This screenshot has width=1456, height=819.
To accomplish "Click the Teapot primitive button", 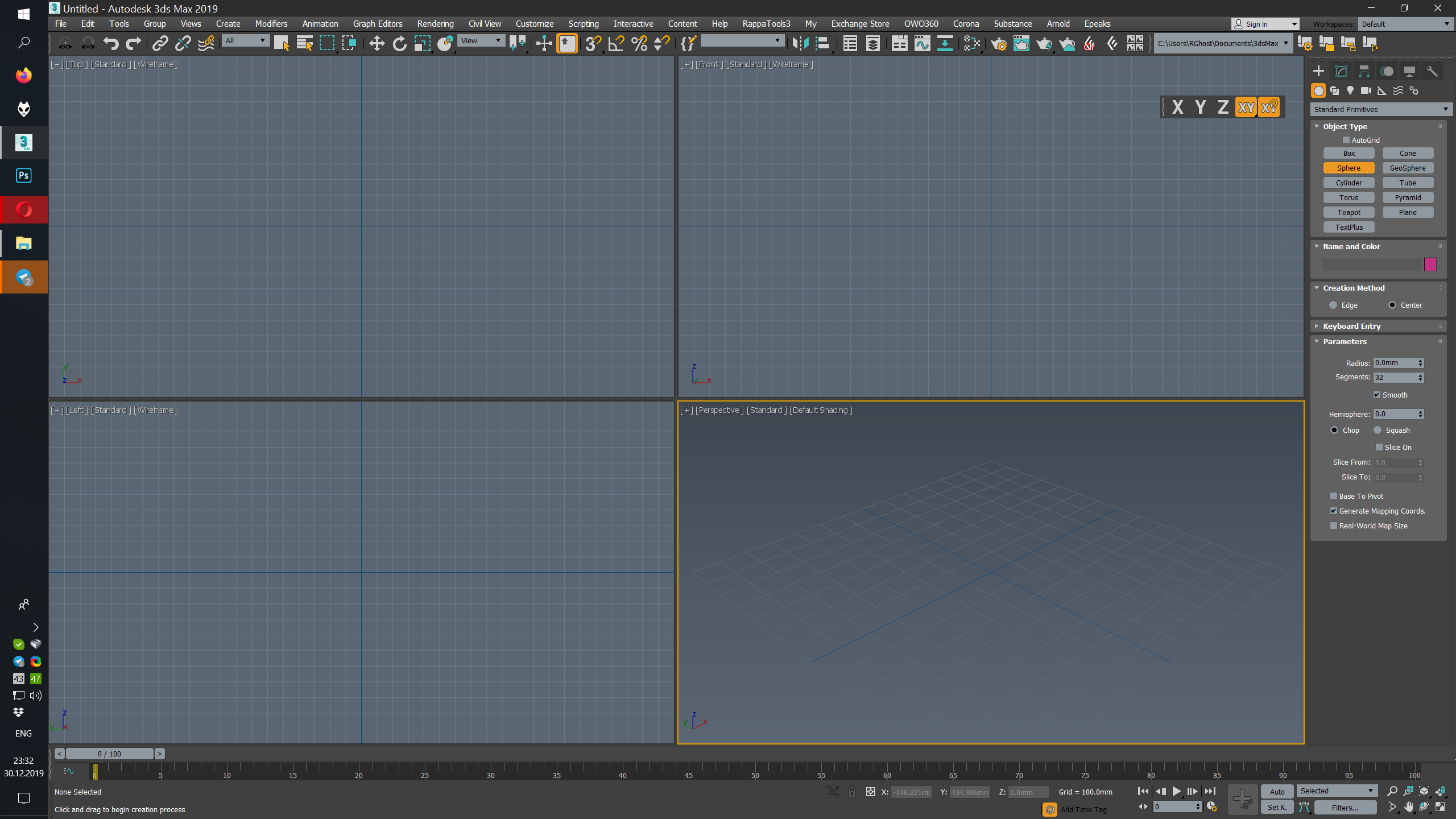I will (1349, 212).
